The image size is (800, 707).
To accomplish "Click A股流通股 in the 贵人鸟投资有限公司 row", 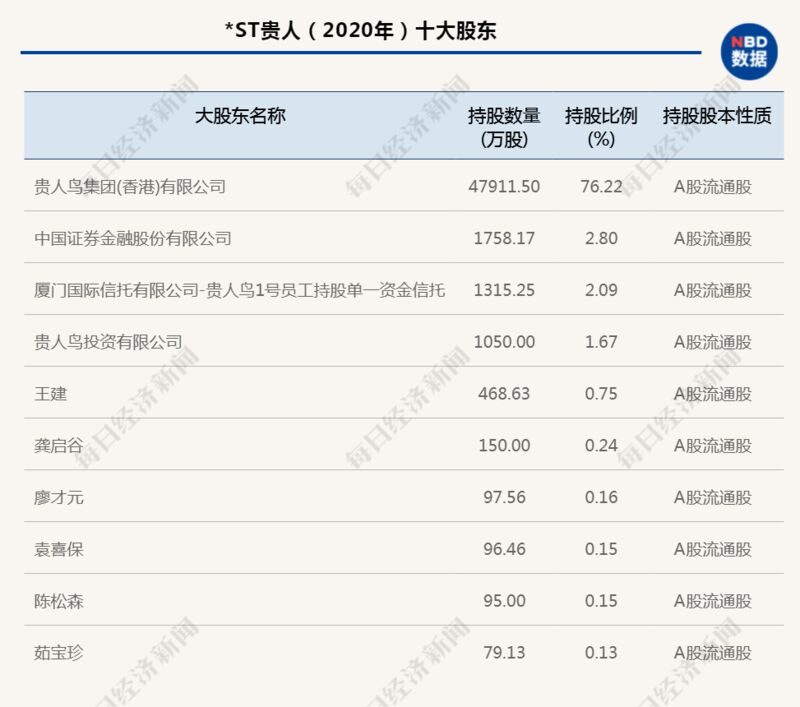I will pyautogui.click(x=713, y=342).
